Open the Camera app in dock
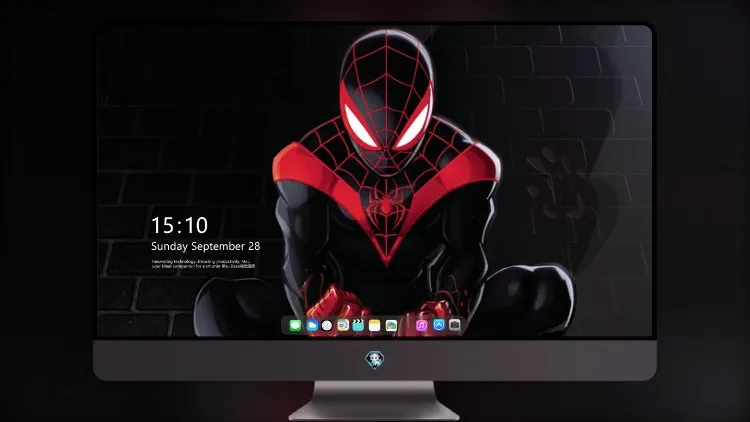Screen dimensions: 750x422 pyautogui.click(x=455, y=325)
